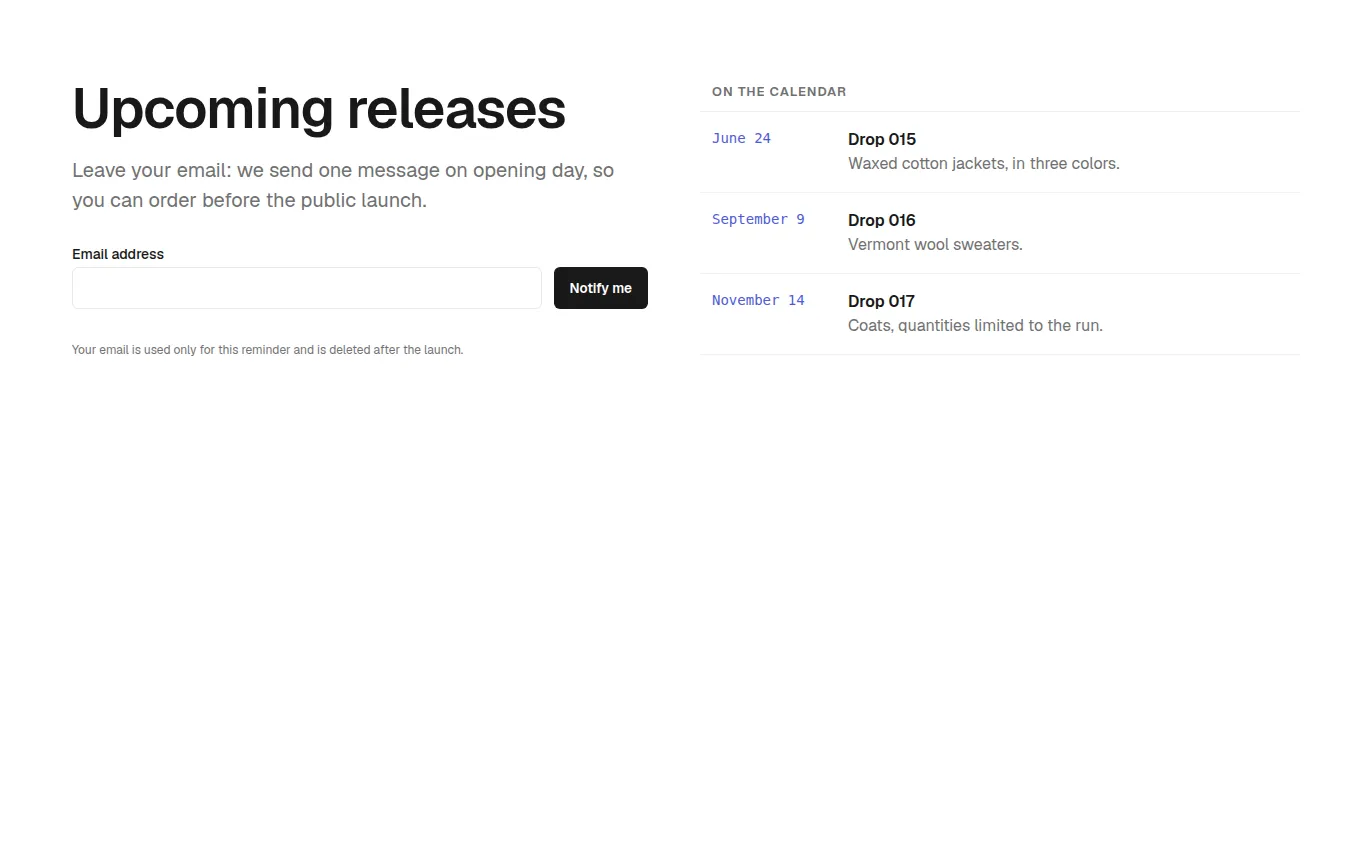
Task: Click the "September 9" date
Action: [758, 219]
